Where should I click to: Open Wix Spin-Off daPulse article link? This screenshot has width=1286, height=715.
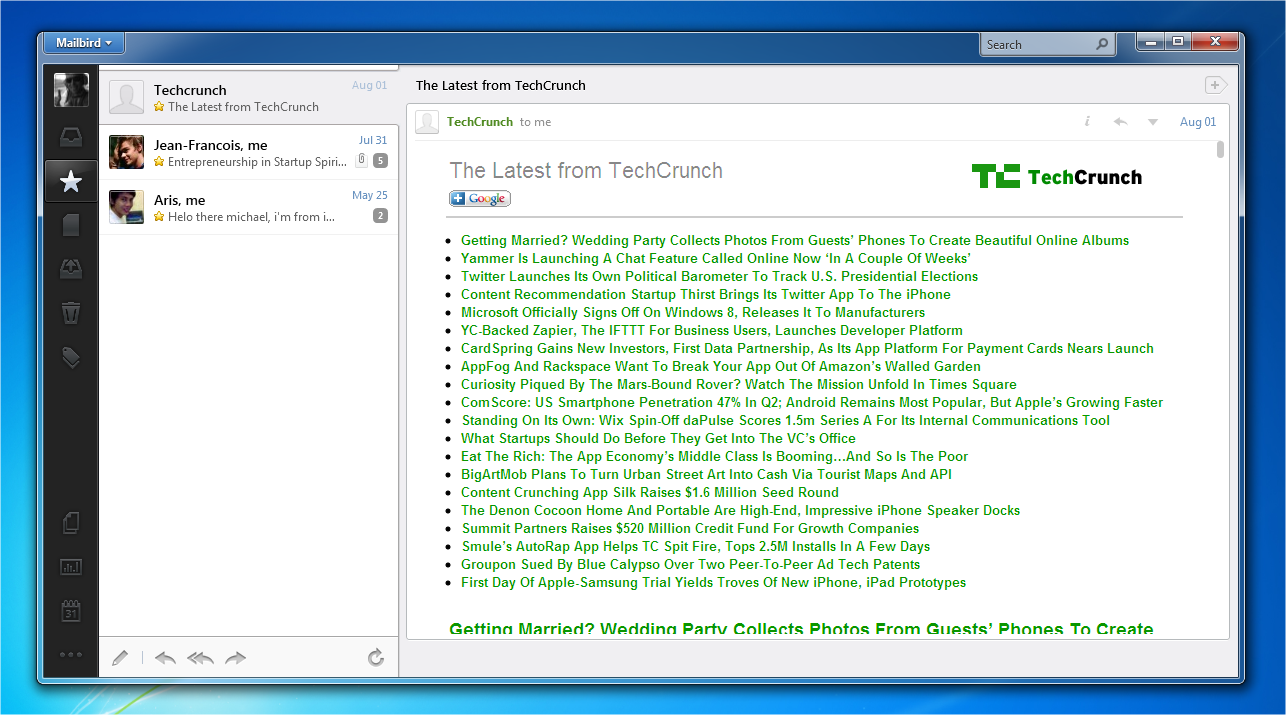(786, 420)
